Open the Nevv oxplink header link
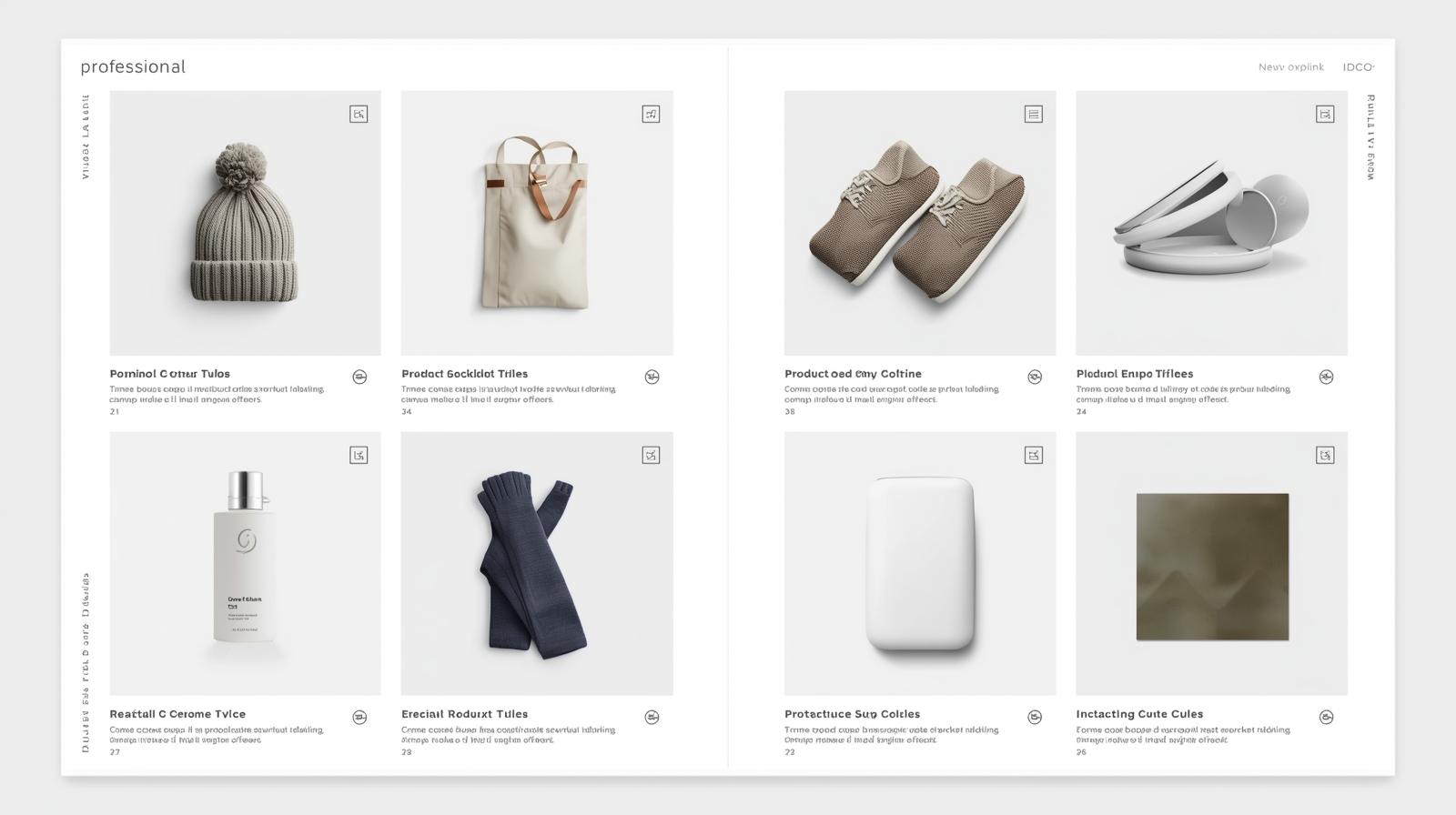Viewport: 1456px width, 815px height. tap(1291, 67)
